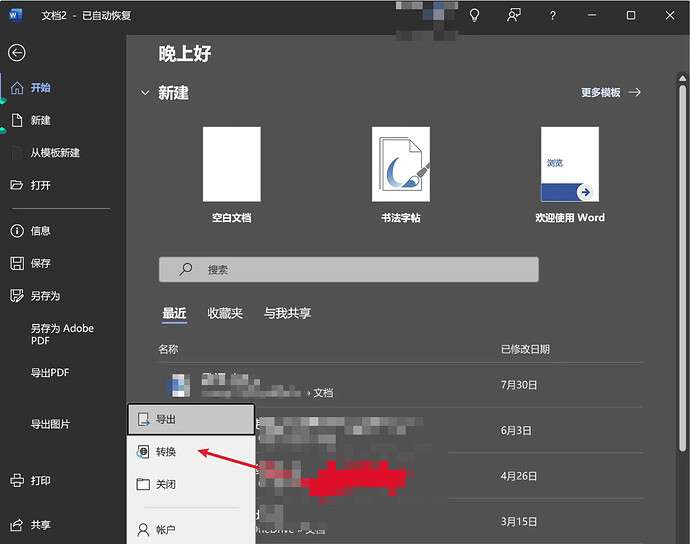Click the magnifier icon in search box
The image size is (690, 544).
(x=186, y=269)
